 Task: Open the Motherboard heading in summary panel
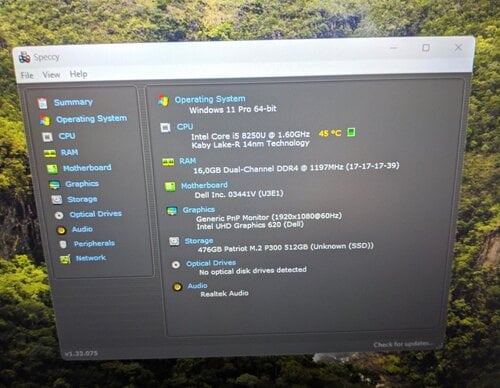coord(204,185)
